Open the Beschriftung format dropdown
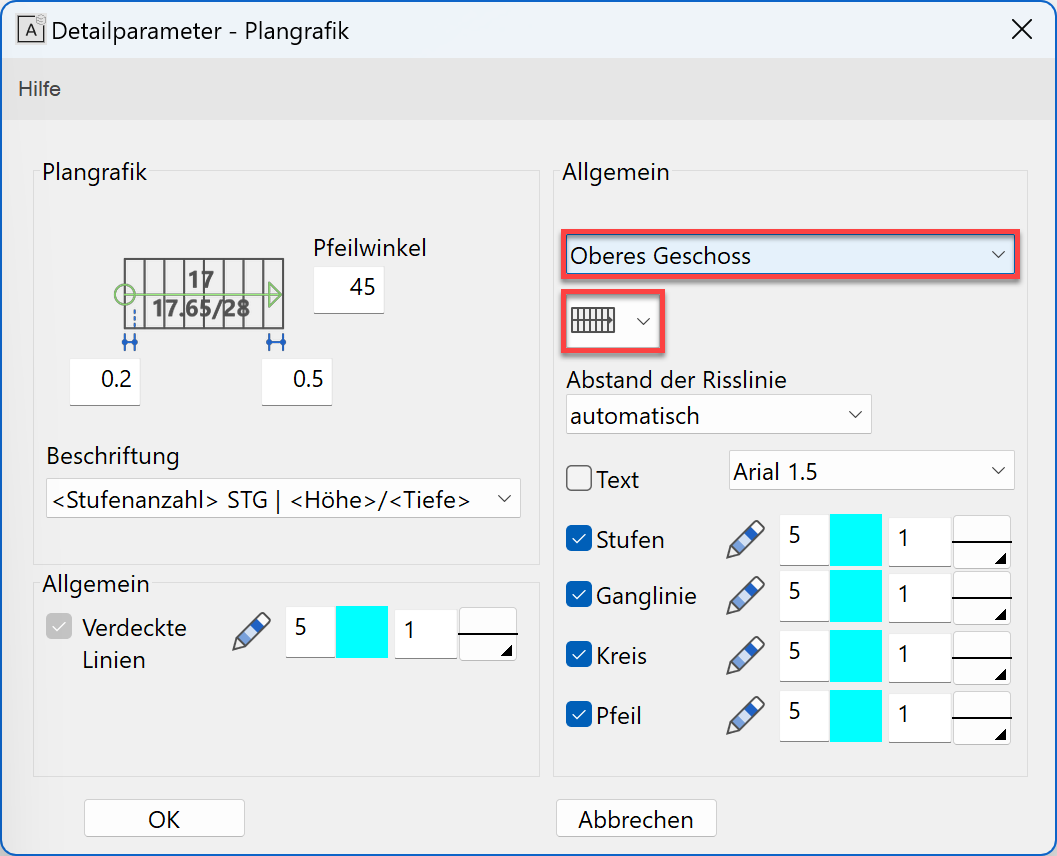Viewport: 1057px width, 856px height. (x=283, y=499)
